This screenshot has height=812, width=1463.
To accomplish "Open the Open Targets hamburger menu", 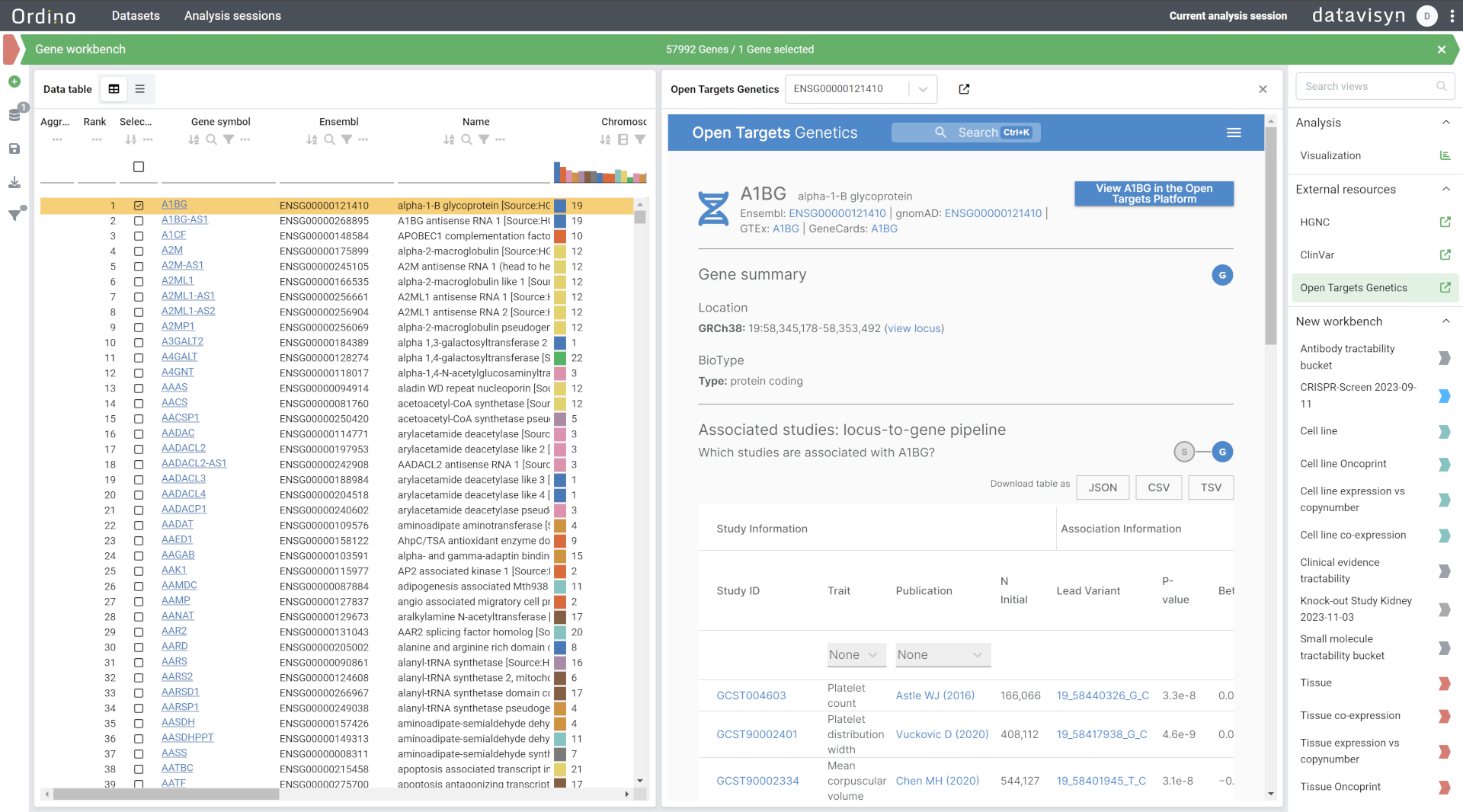I will click(1234, 133).
